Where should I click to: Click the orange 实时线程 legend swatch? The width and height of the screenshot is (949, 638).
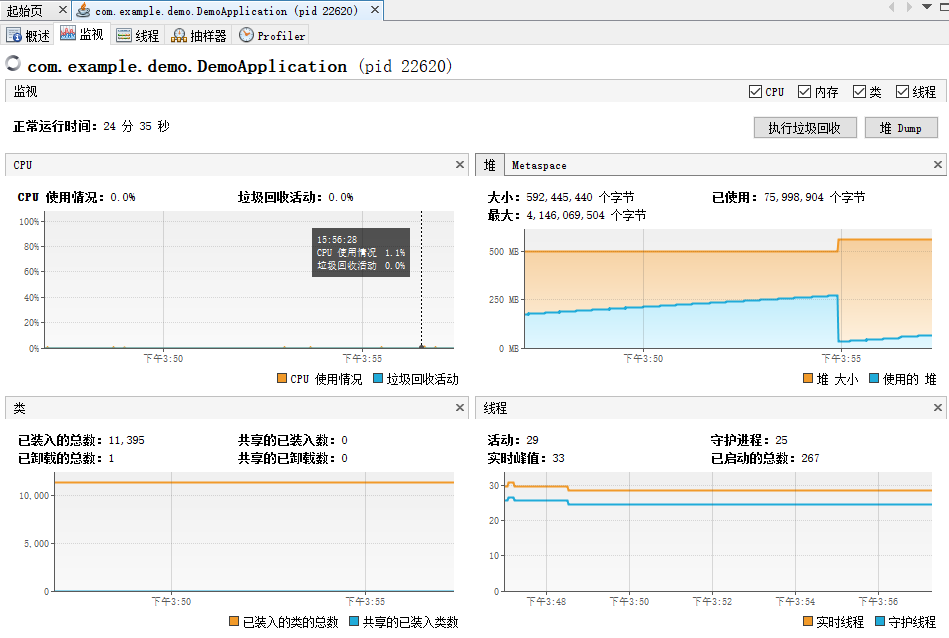coord(807,621)
